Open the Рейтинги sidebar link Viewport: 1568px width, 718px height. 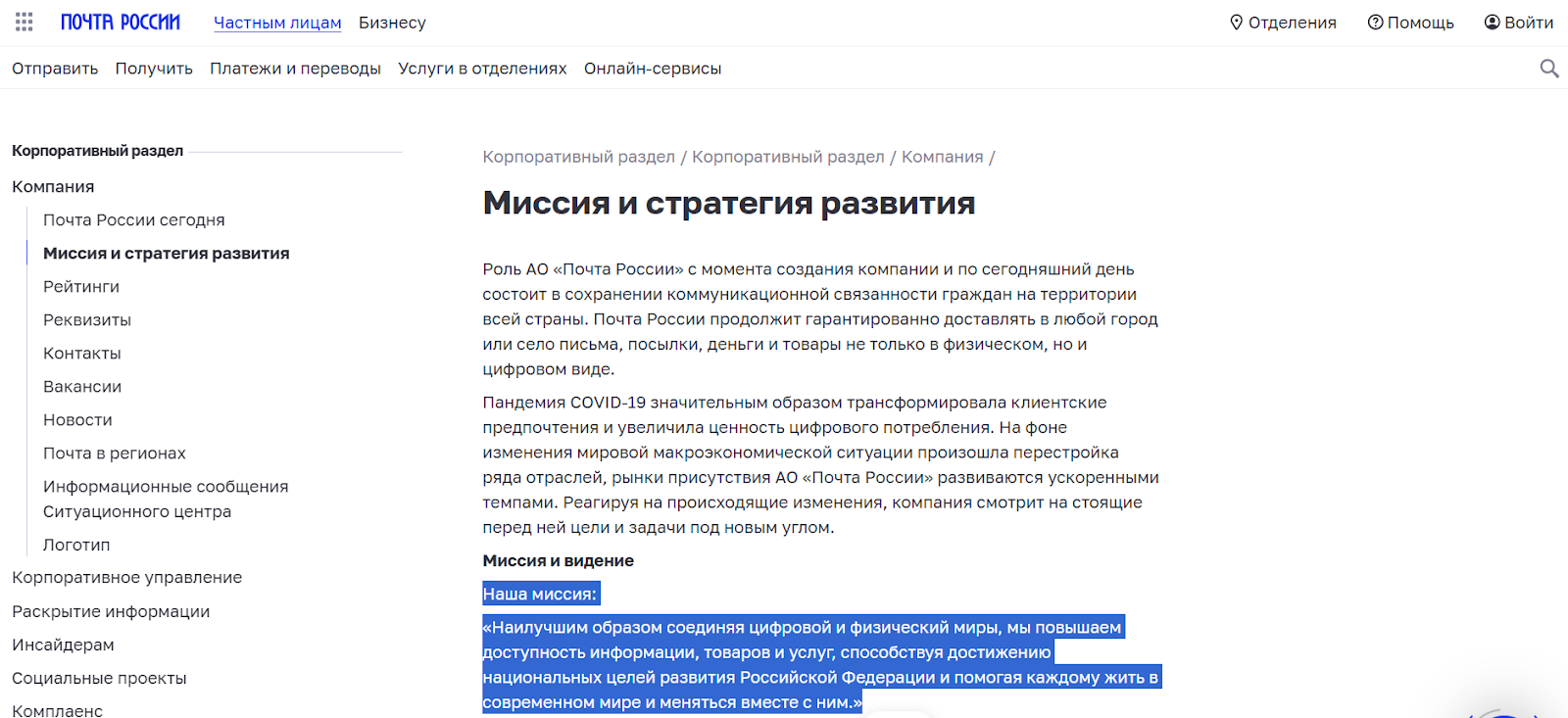coord(81,287)
